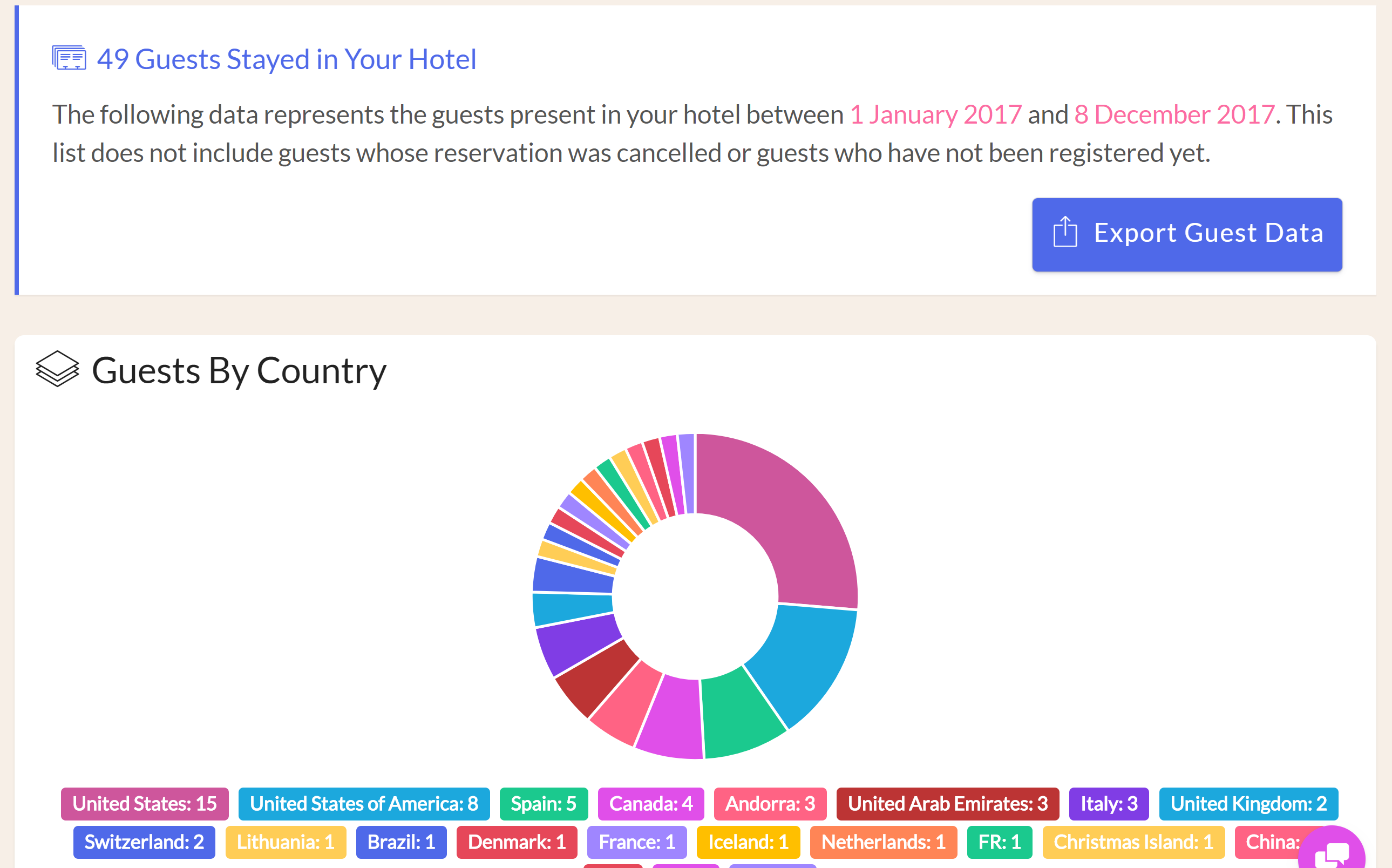Select the United States: 15 legend item

point(144,803)
